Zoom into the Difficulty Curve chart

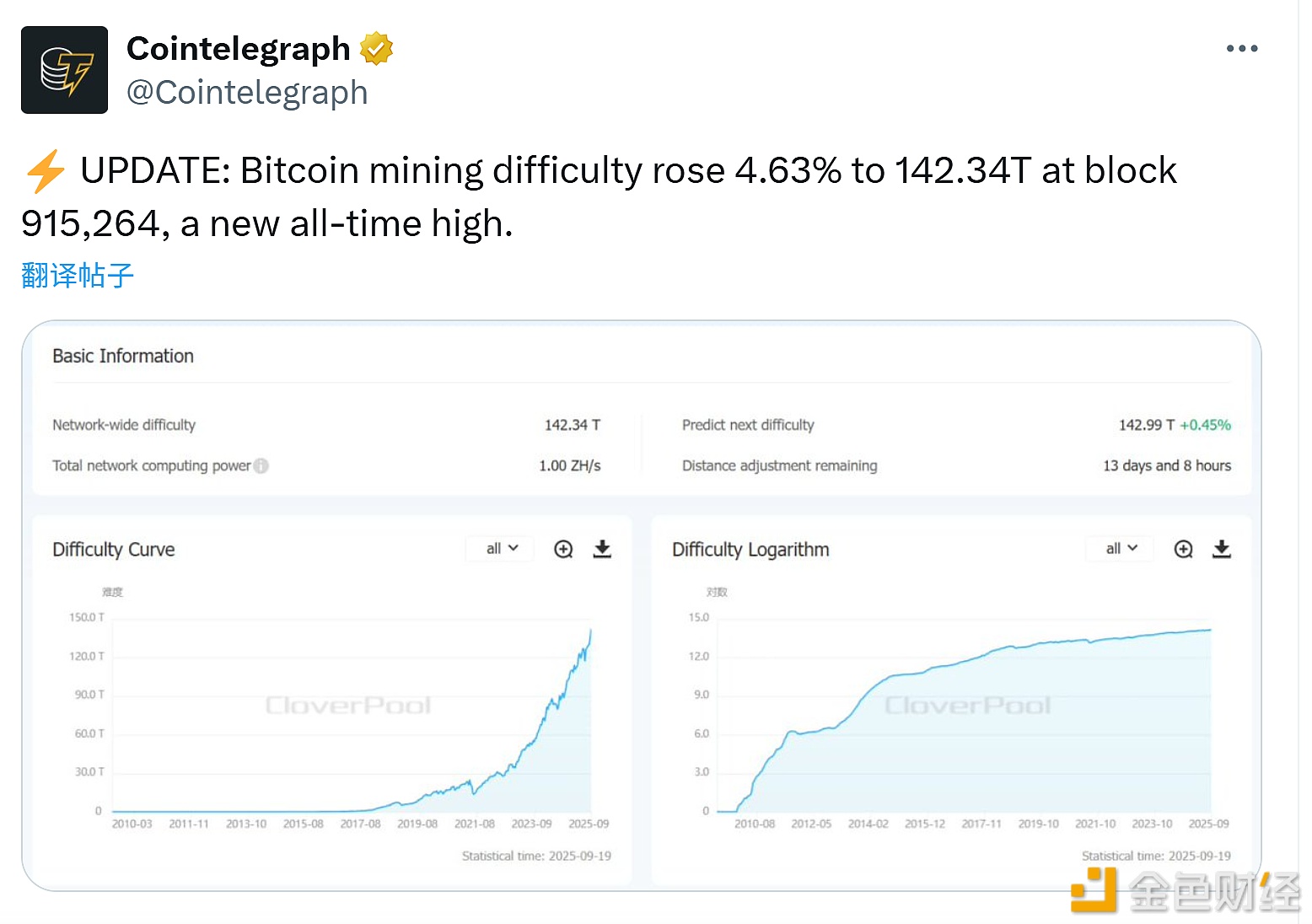tap(563, 550)
